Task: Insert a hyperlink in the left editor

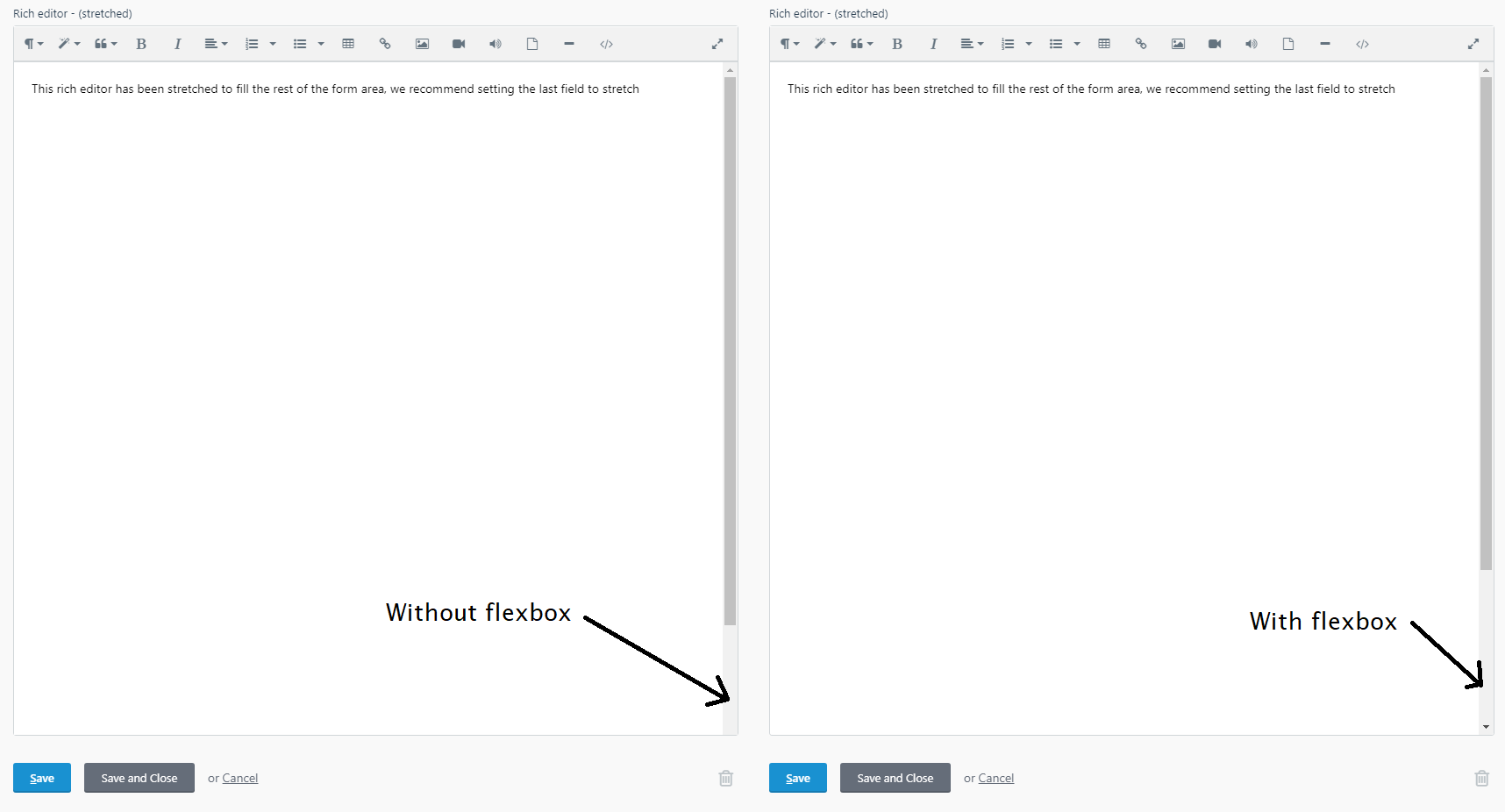Action: [x=384, y=43]
